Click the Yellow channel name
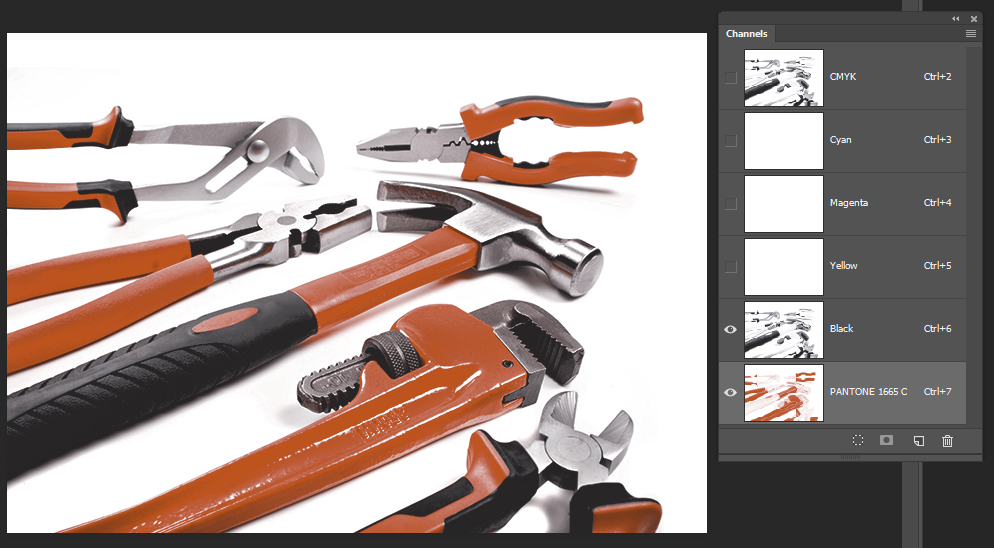Viewport: 994px width, 548px height. click(x=843, y=266)
